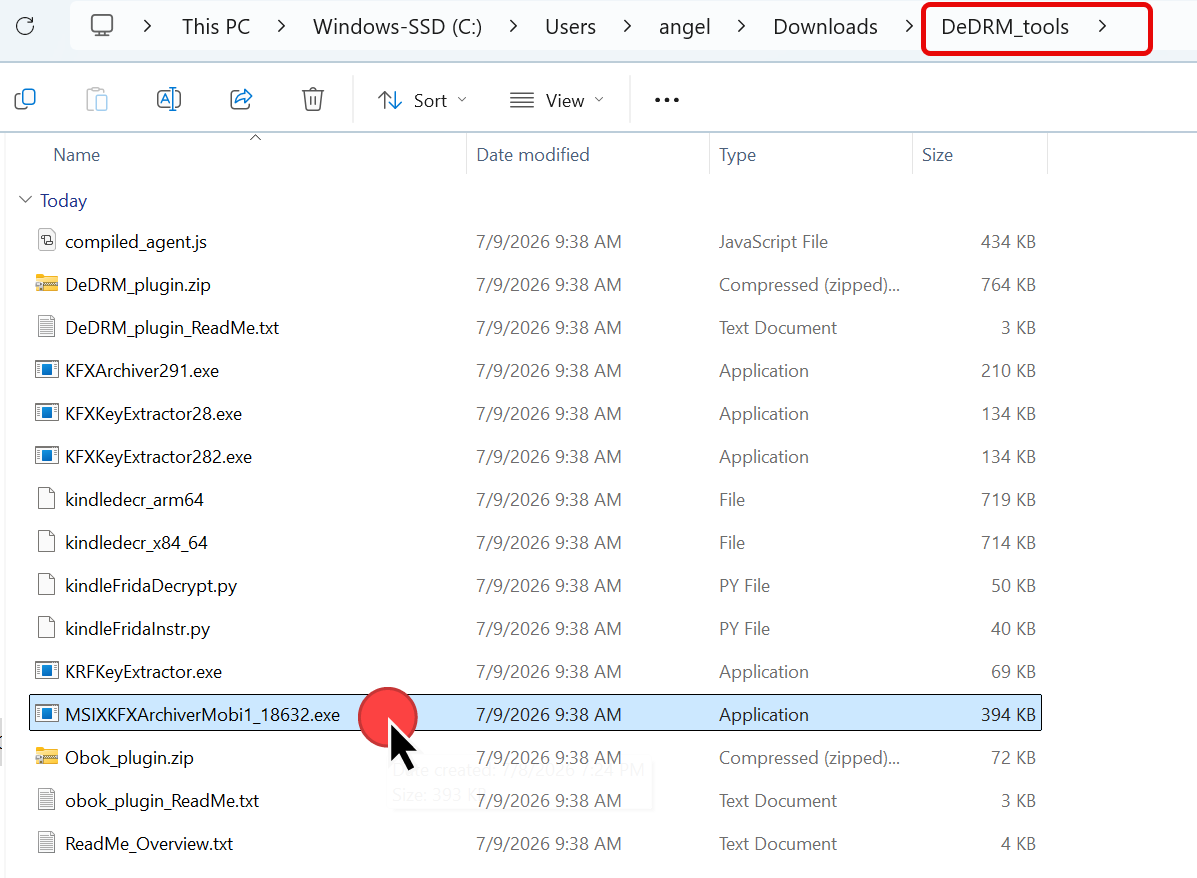Go to angel folder in breadcrumb
1197x878 pixels.
(684, 27)
